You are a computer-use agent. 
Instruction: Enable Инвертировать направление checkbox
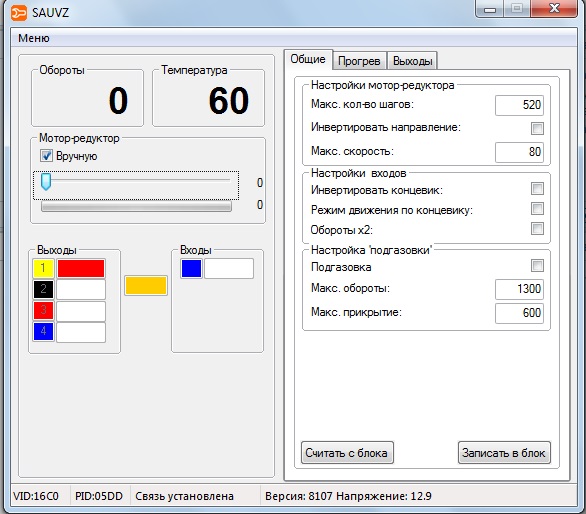point(537,128)
